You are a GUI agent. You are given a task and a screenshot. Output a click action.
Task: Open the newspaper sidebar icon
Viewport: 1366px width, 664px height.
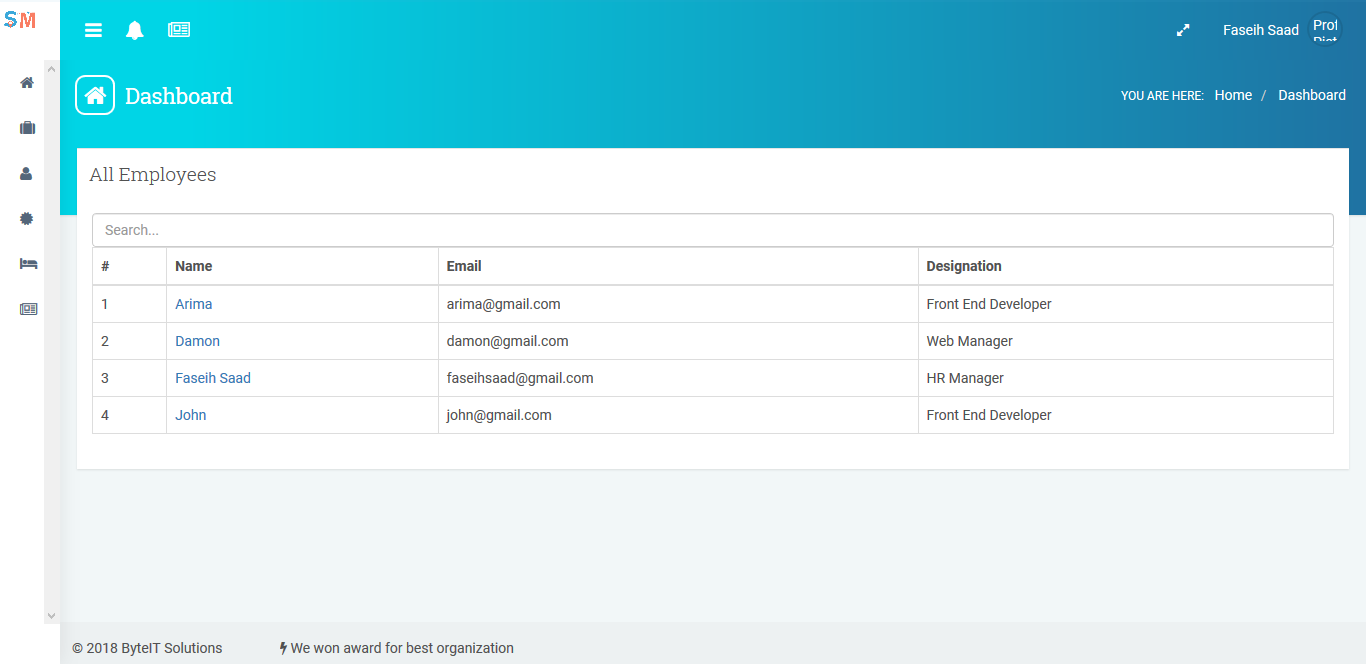click(28, 309)
